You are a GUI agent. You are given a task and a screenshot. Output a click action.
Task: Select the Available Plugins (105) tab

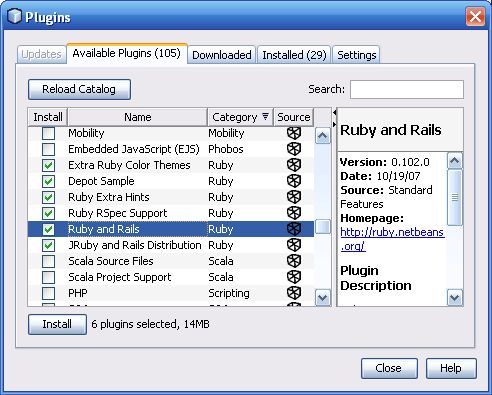click(x=127, y=53)
